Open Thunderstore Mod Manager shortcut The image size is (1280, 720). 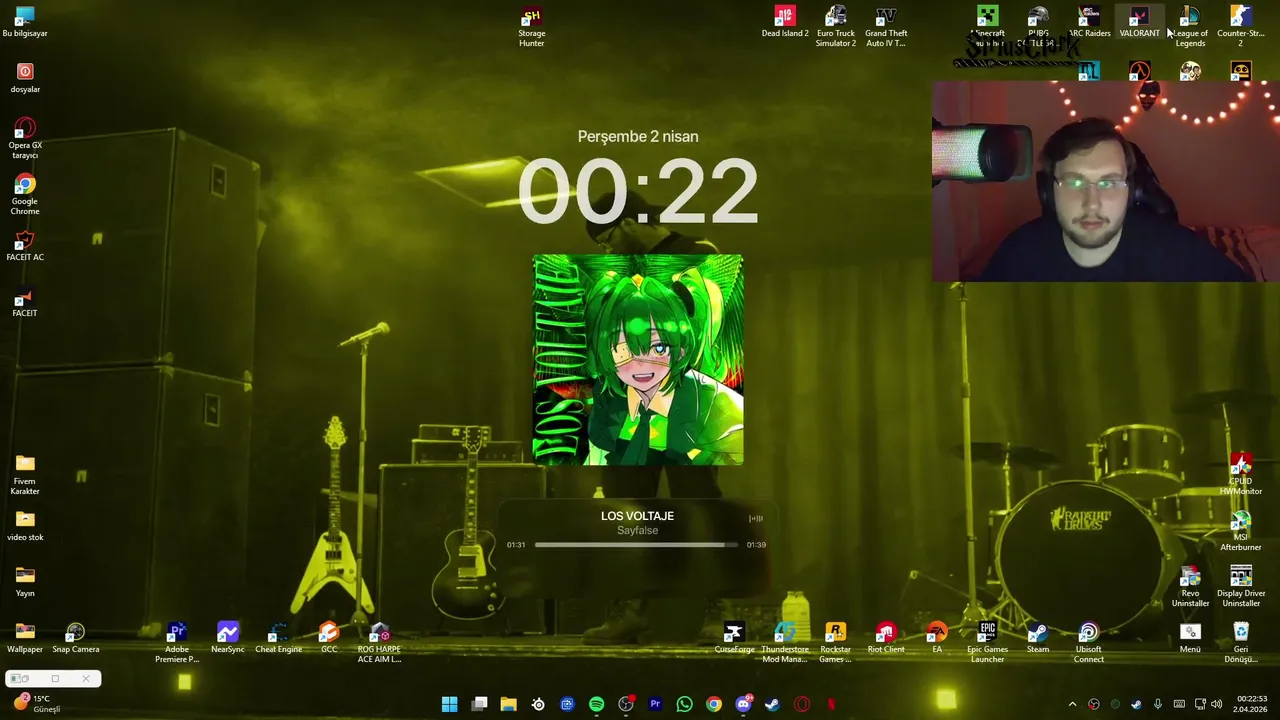click(x=785, y=642)
